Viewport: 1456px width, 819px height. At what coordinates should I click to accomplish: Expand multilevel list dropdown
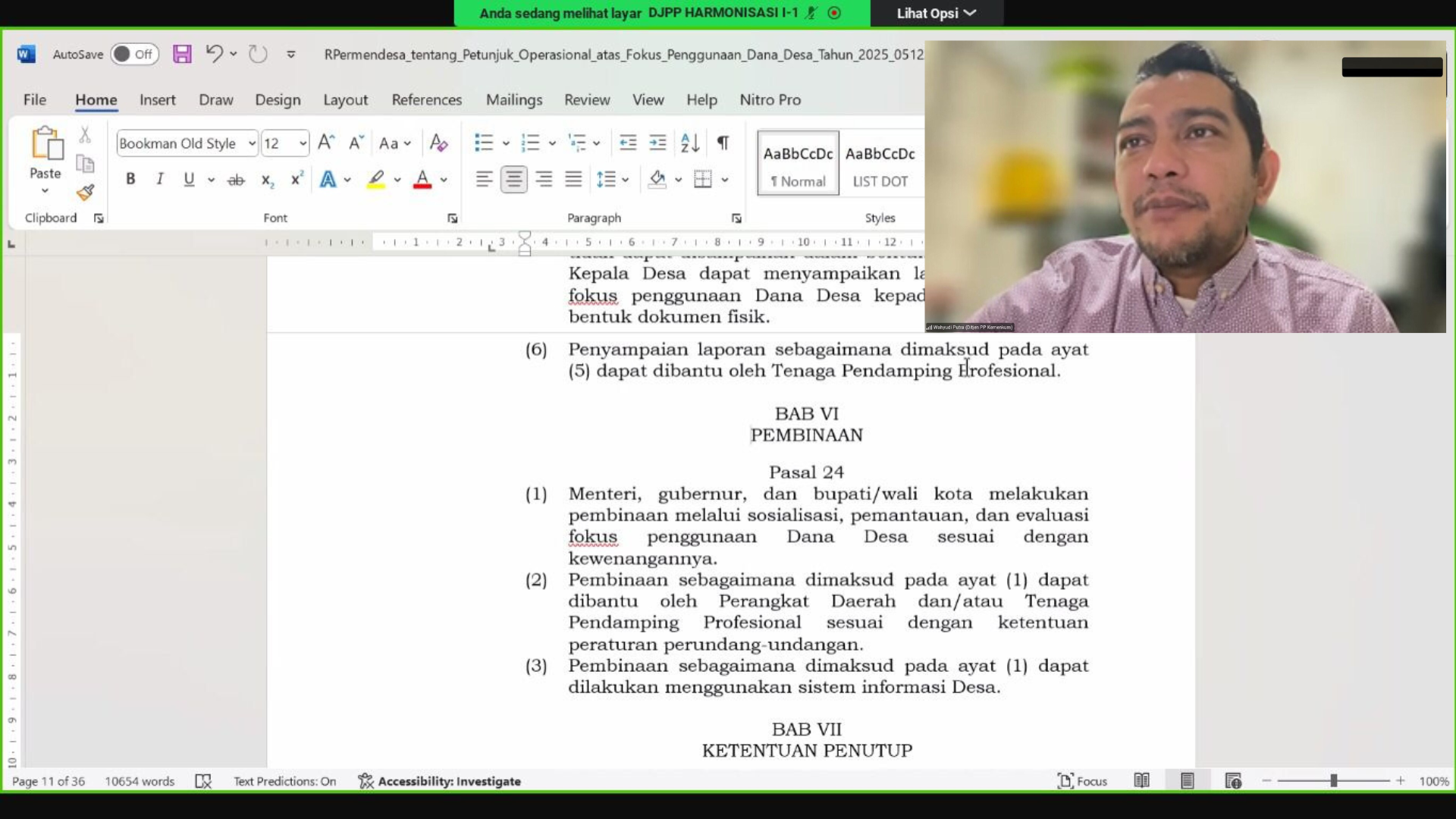[x=597, y=143]
